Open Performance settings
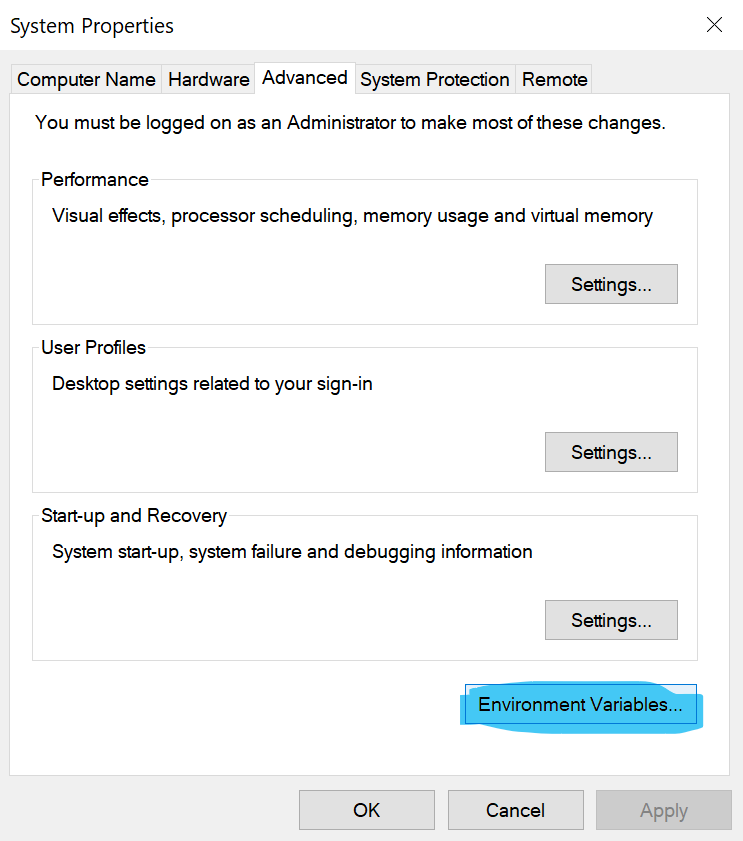The height and width of the screenshot is (841, 743). [611, 284]
